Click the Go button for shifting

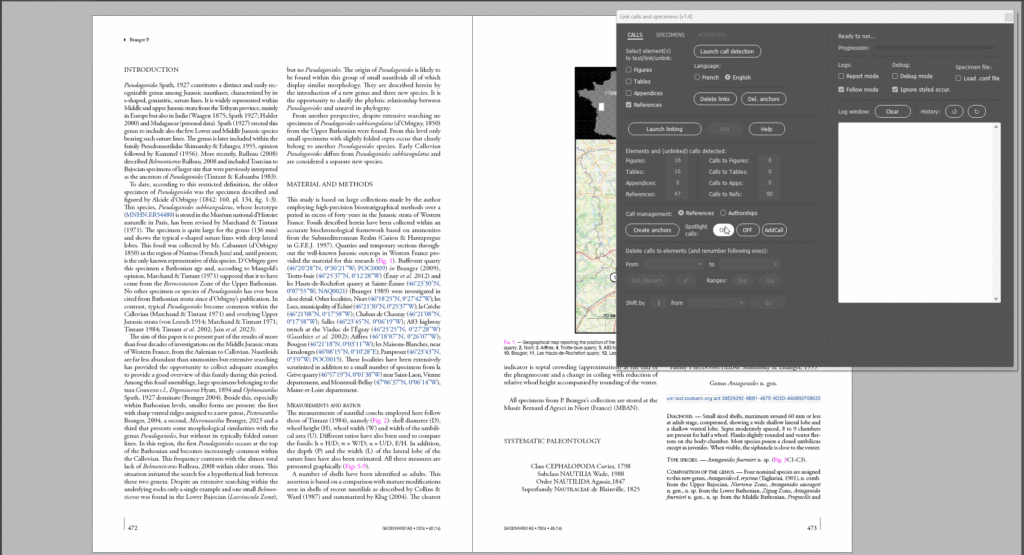click(x=767, y=303)
